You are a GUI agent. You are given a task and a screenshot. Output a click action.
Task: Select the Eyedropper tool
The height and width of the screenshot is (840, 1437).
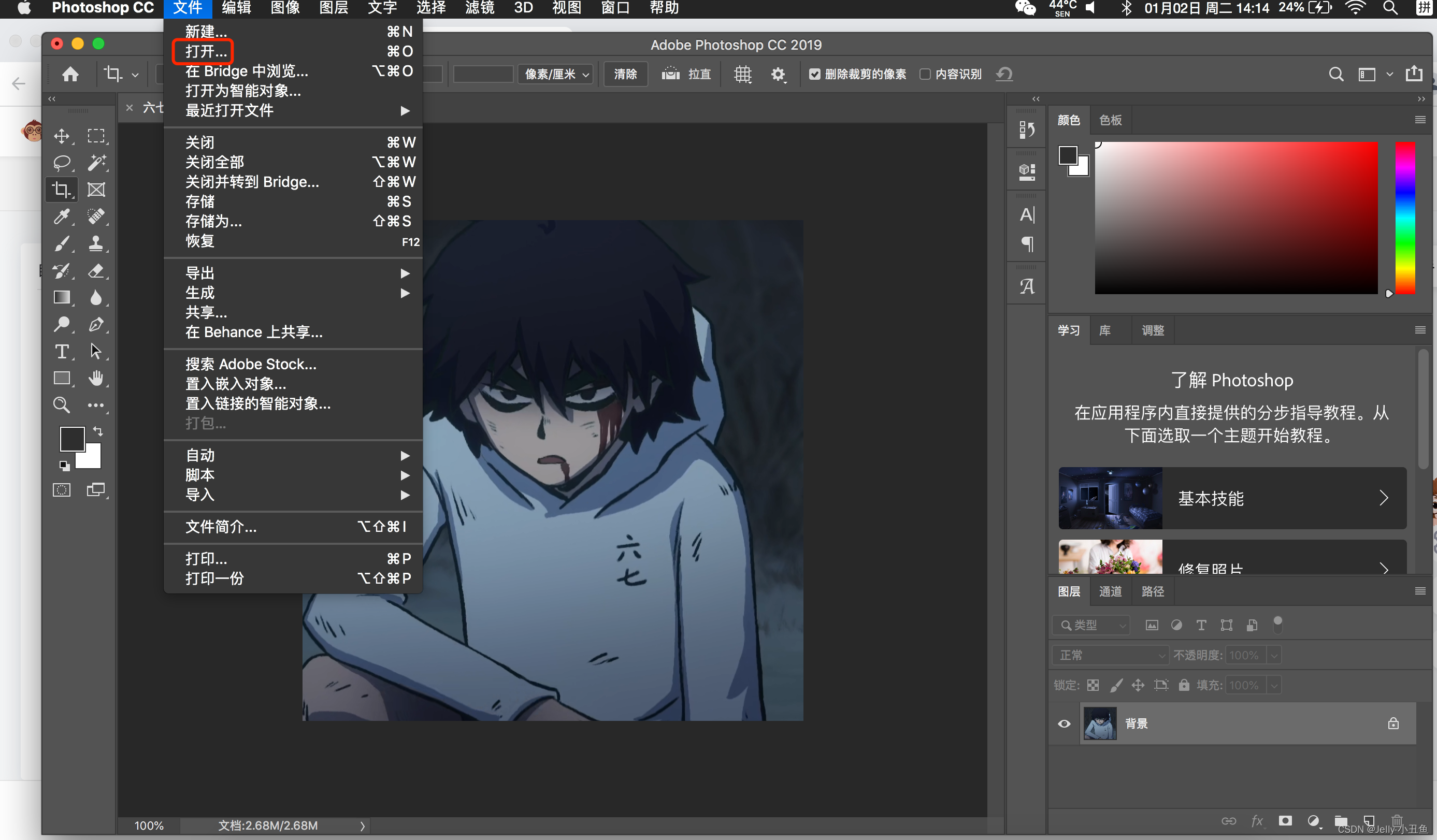pos(62,216)
